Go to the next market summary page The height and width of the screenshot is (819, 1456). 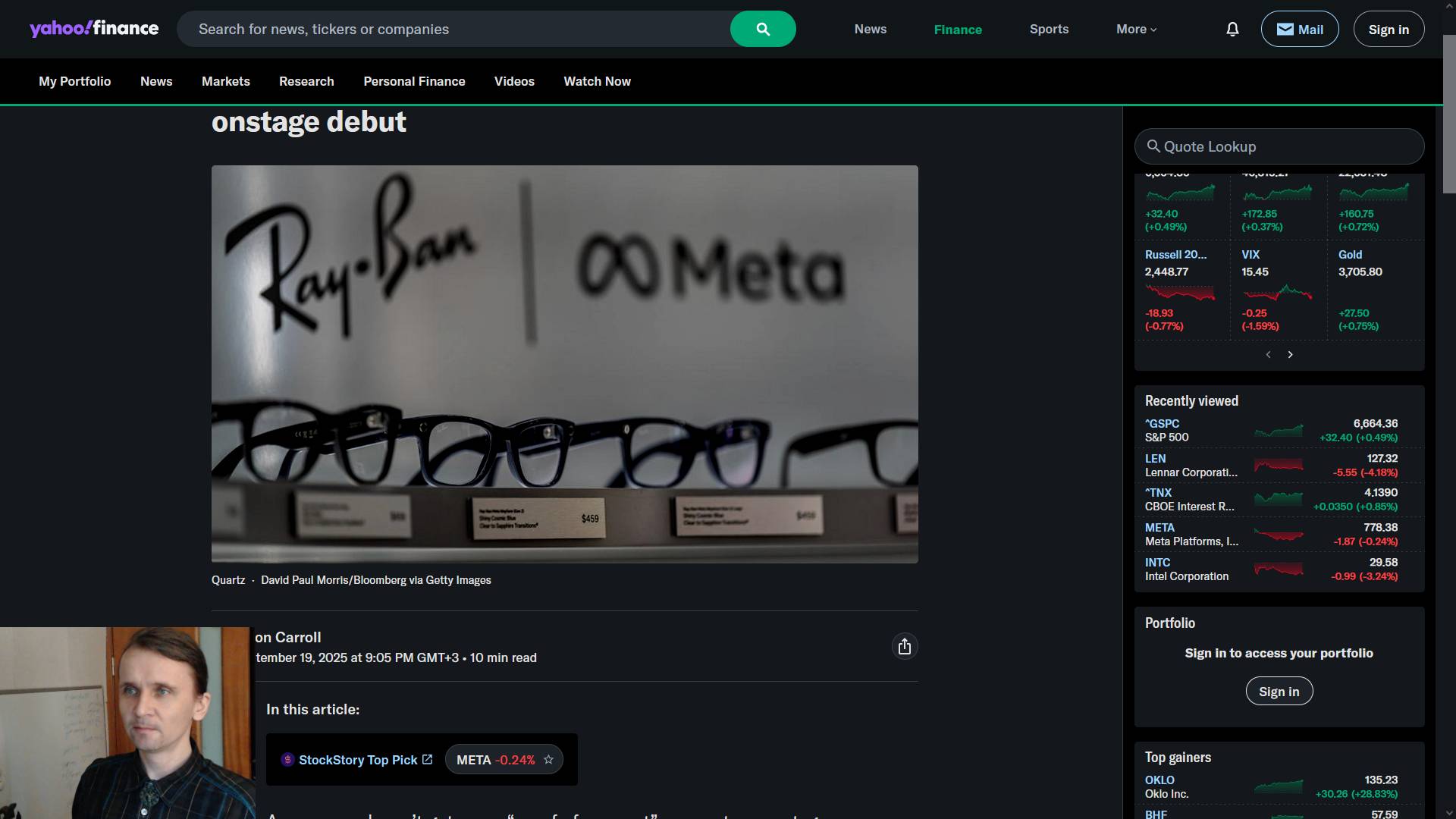point(1290,355)
